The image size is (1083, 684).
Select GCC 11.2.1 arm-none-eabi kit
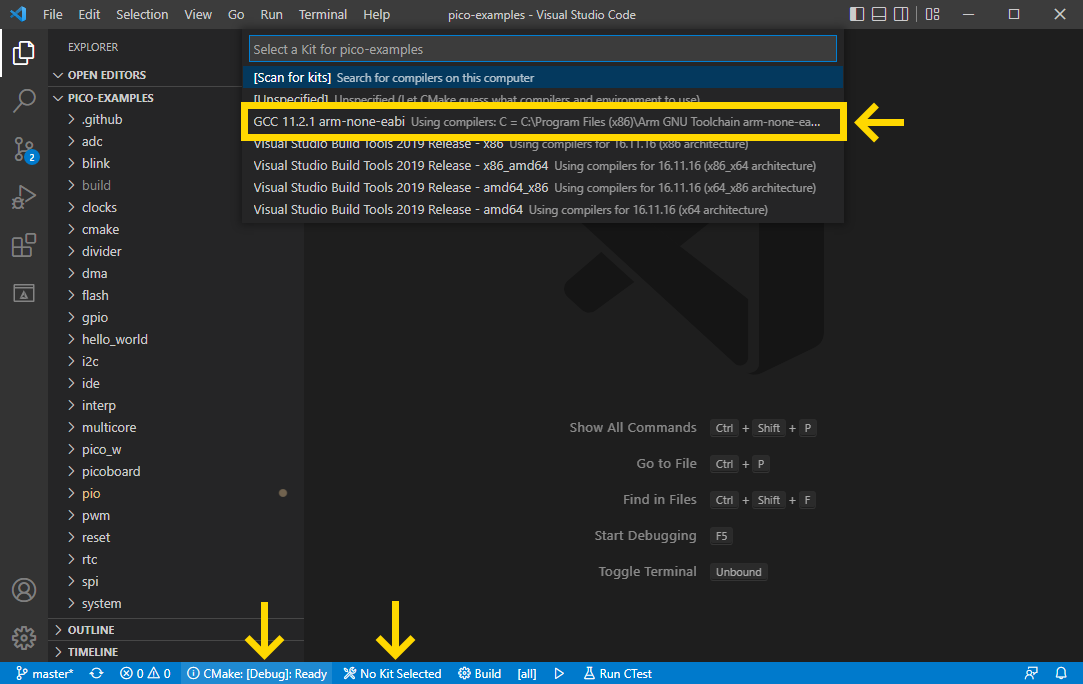(543, 122)
